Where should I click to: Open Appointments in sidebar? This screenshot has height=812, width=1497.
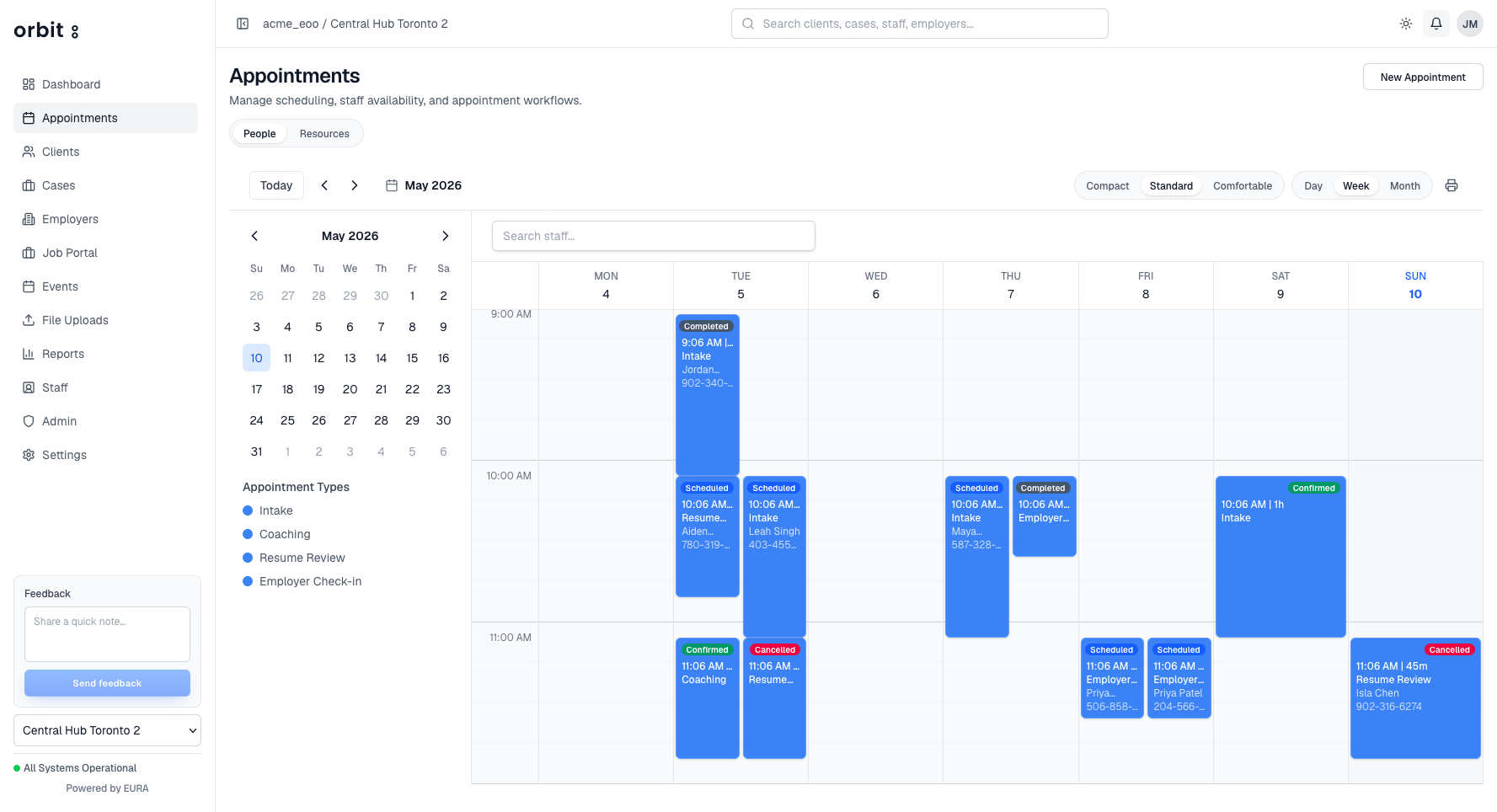(x=105, y=118)
